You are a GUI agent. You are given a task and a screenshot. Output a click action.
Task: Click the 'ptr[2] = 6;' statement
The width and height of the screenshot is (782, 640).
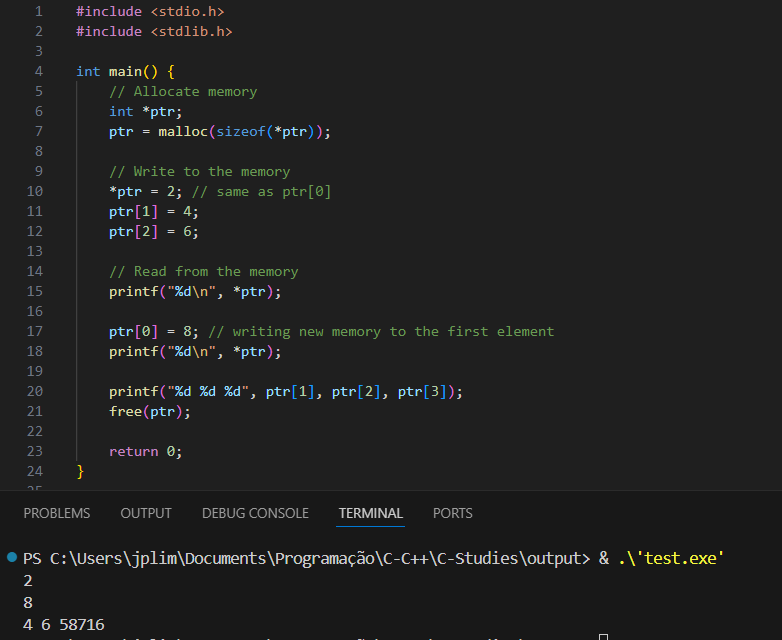(x=154, y=231)
